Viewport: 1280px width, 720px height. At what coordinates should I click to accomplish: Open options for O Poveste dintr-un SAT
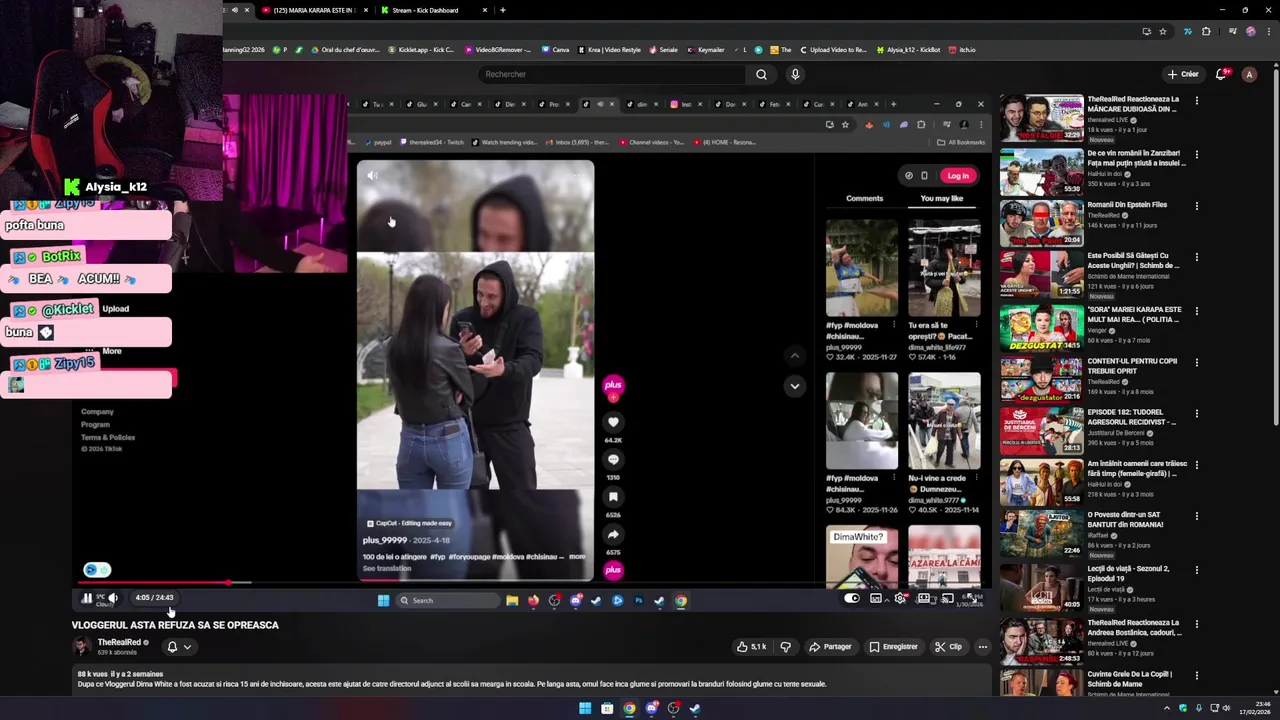1196,517
